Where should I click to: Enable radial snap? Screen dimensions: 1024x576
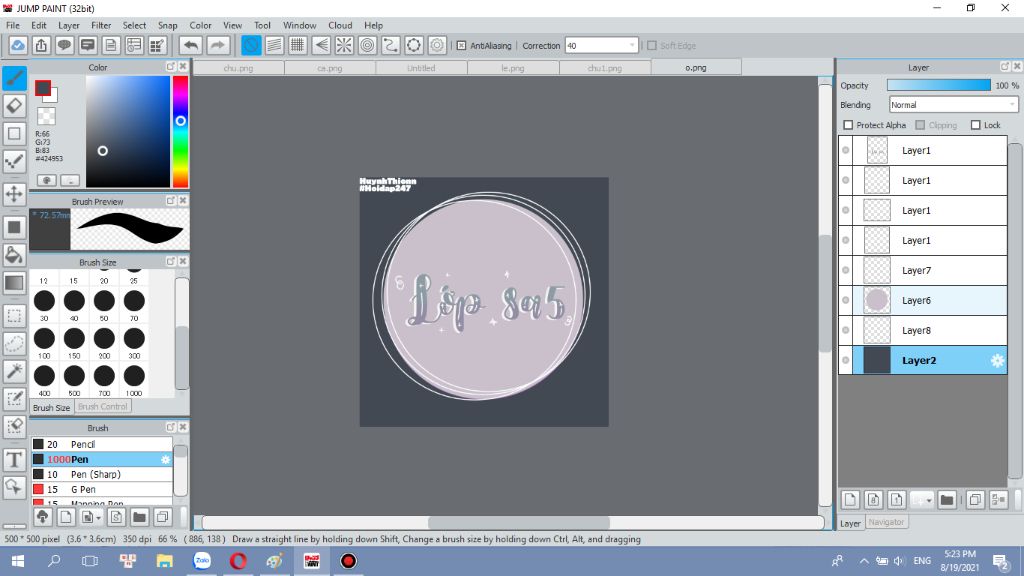[x=344, y=45]
